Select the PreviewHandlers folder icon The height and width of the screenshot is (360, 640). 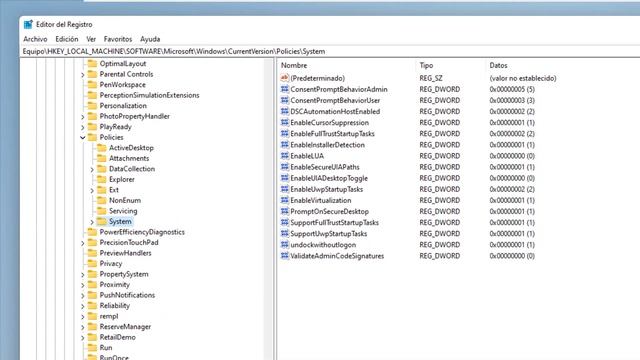point(93,253)
